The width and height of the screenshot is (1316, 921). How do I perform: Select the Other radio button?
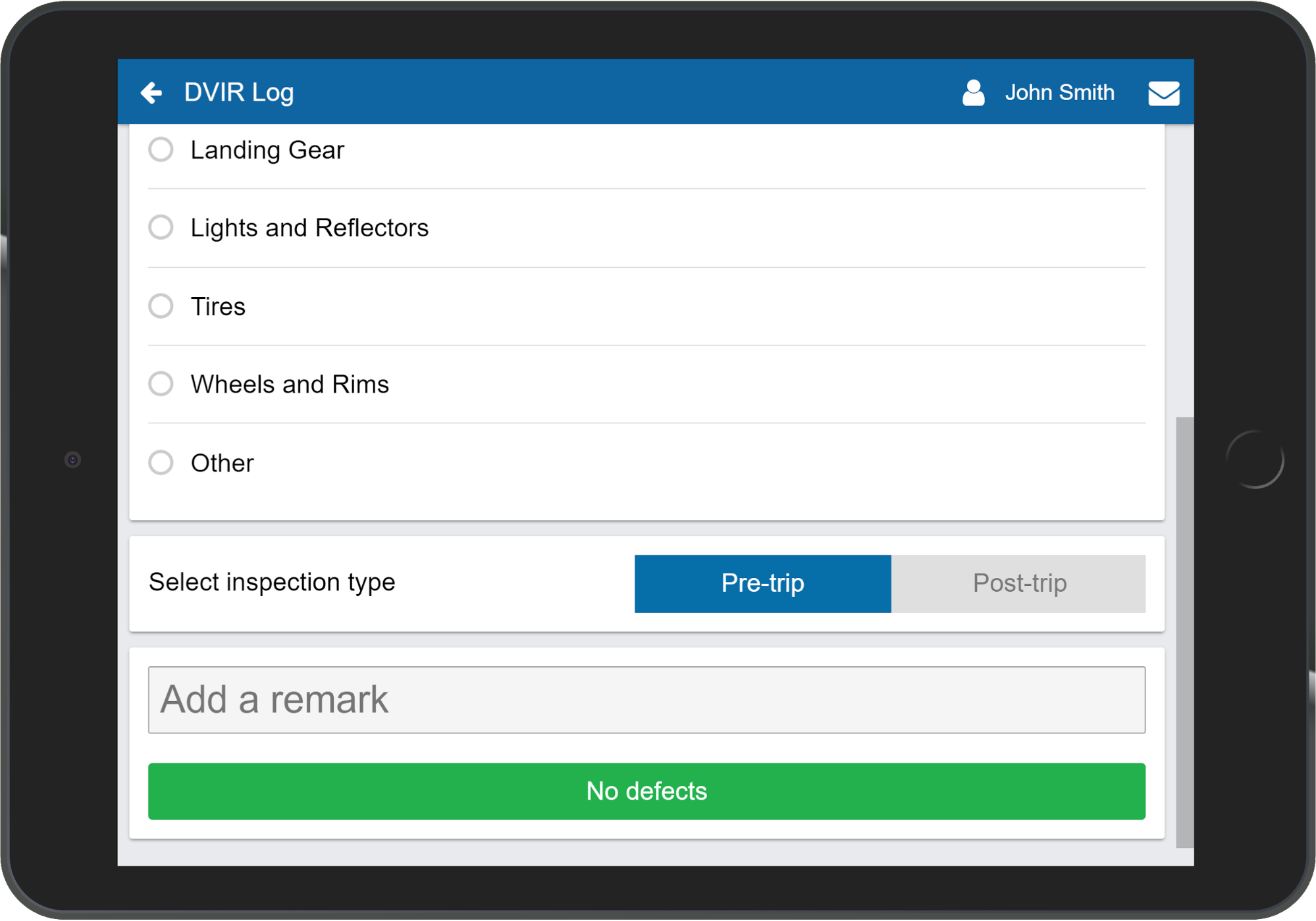coord(161,463)
